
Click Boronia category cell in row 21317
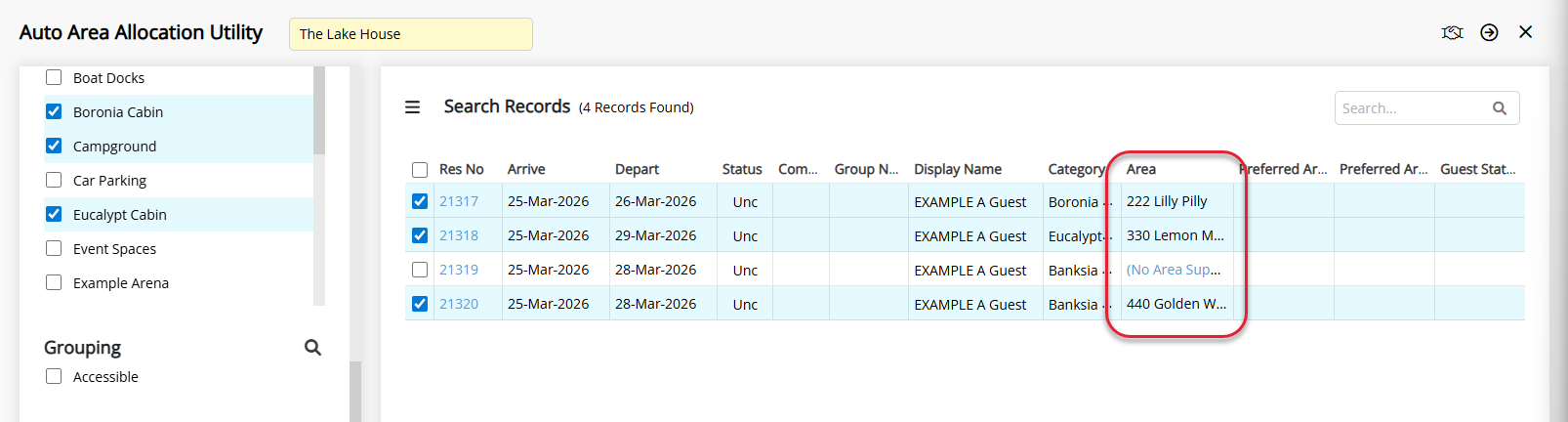tap(1080, 201)
